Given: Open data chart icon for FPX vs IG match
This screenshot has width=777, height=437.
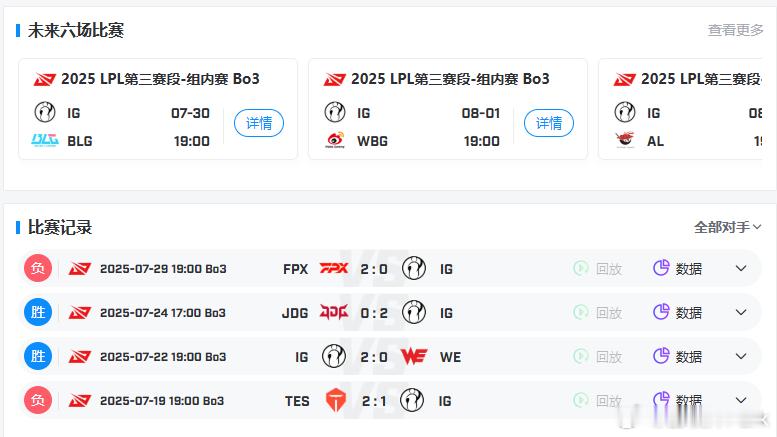Looking at the screenshot, I should [x=661, y=268].
